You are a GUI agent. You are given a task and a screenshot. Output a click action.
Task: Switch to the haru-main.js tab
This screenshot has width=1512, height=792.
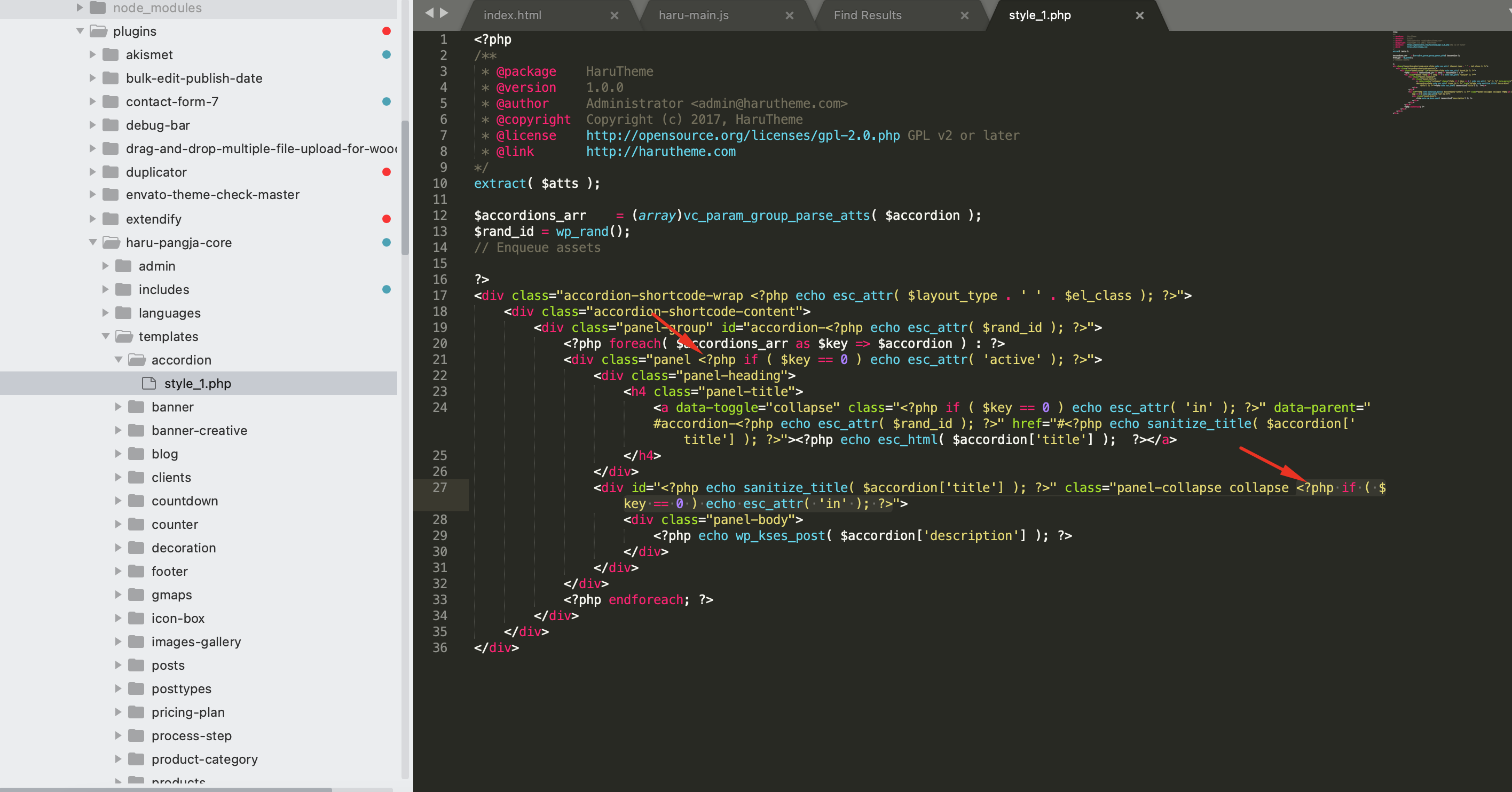click(693, 15)
